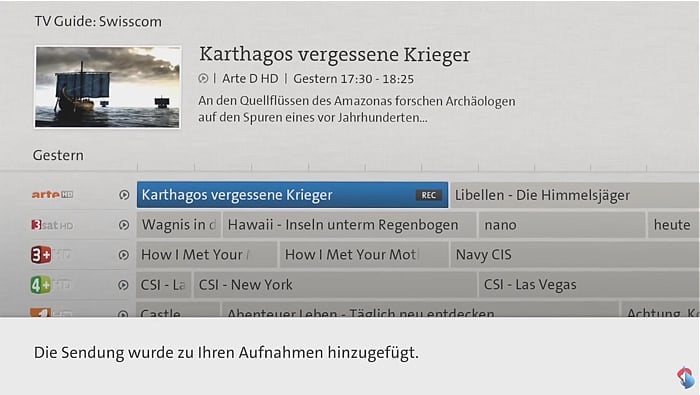The width and height of the screenshot is (700, 395).
Task: Click the replay icon beside 4+
Action: click(x=123, y=285)
